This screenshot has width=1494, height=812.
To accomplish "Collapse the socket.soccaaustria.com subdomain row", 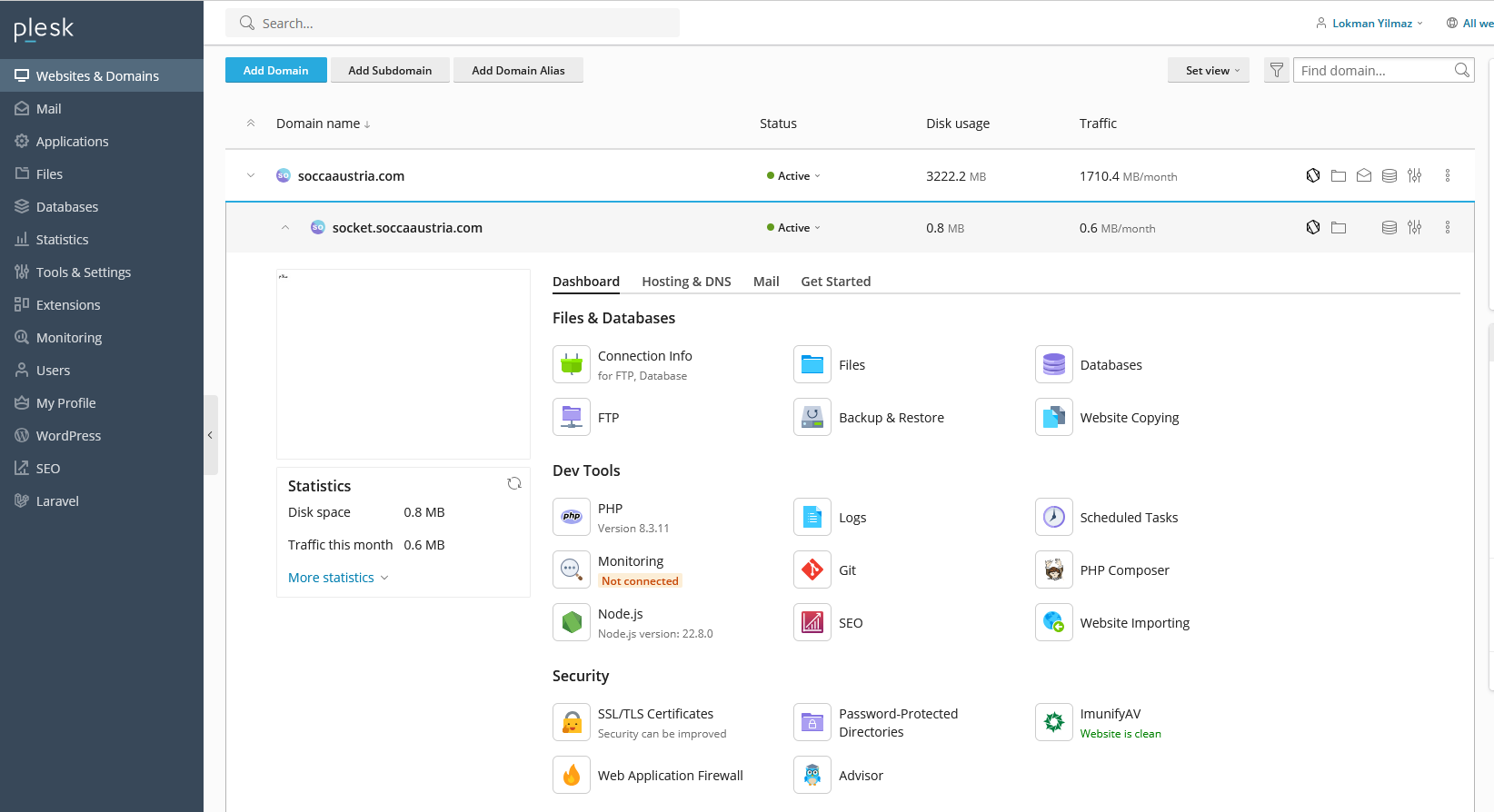I will [285, 227].
